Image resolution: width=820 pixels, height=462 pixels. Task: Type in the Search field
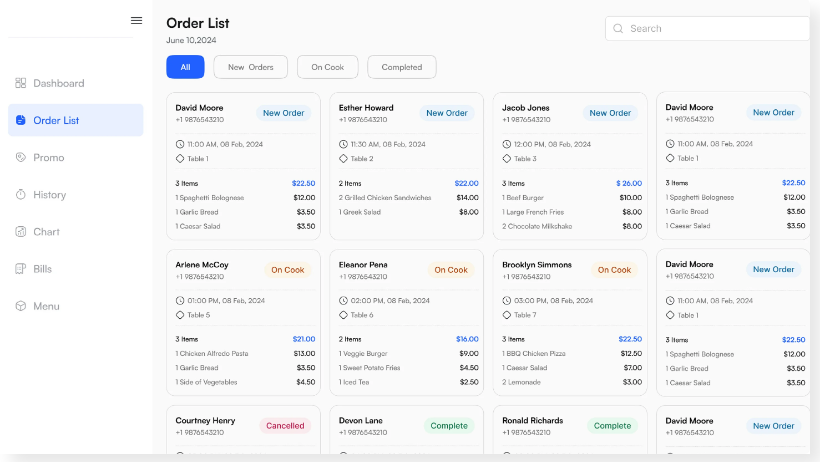(x=712, y=29)
